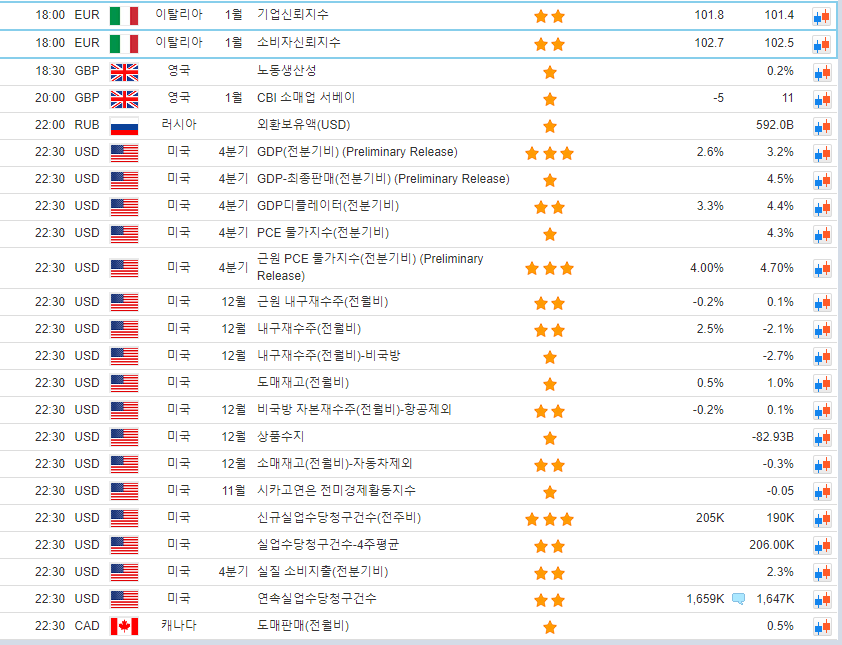Open chart icon for Italy 기업신뢰지수 row

pos(821,17)
